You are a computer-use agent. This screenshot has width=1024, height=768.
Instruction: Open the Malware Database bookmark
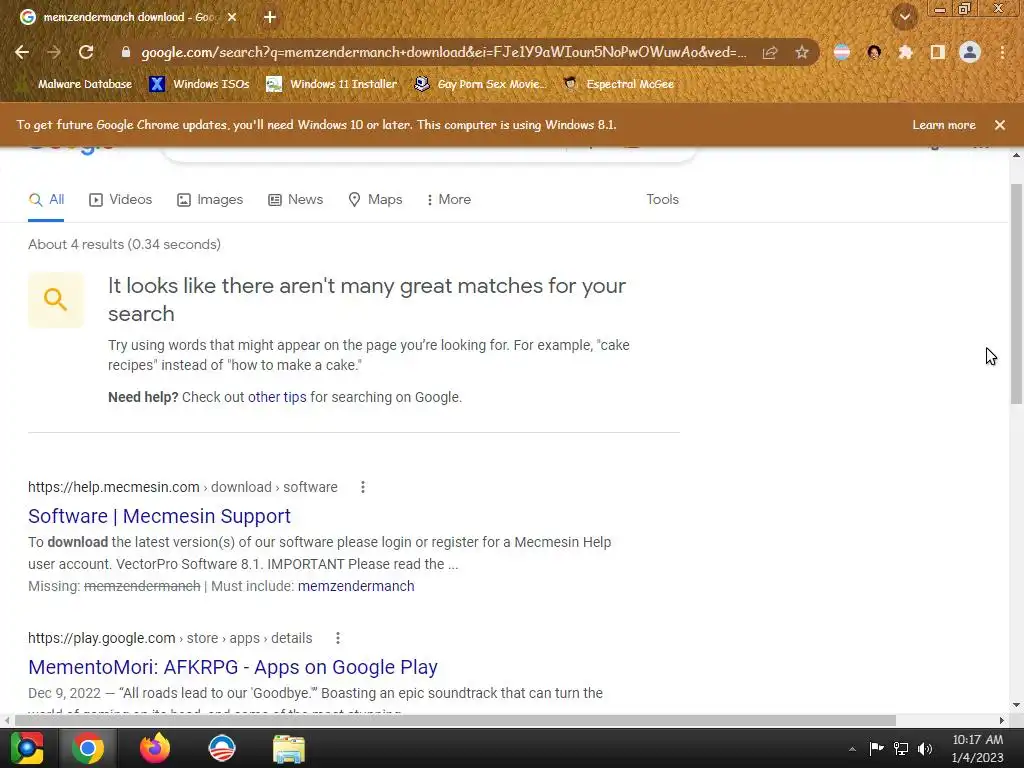(76, 84)
